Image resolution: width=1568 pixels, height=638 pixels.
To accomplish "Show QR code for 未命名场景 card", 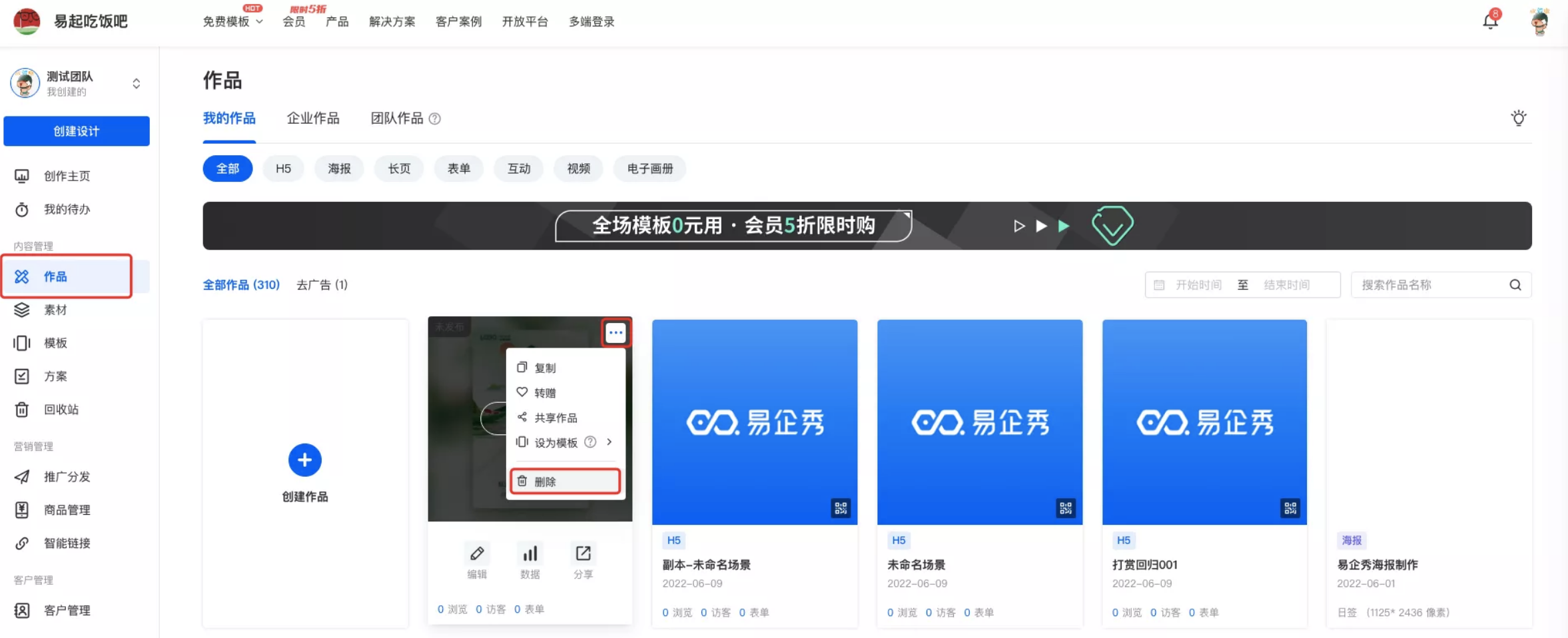I will (x=1066, y=508).
